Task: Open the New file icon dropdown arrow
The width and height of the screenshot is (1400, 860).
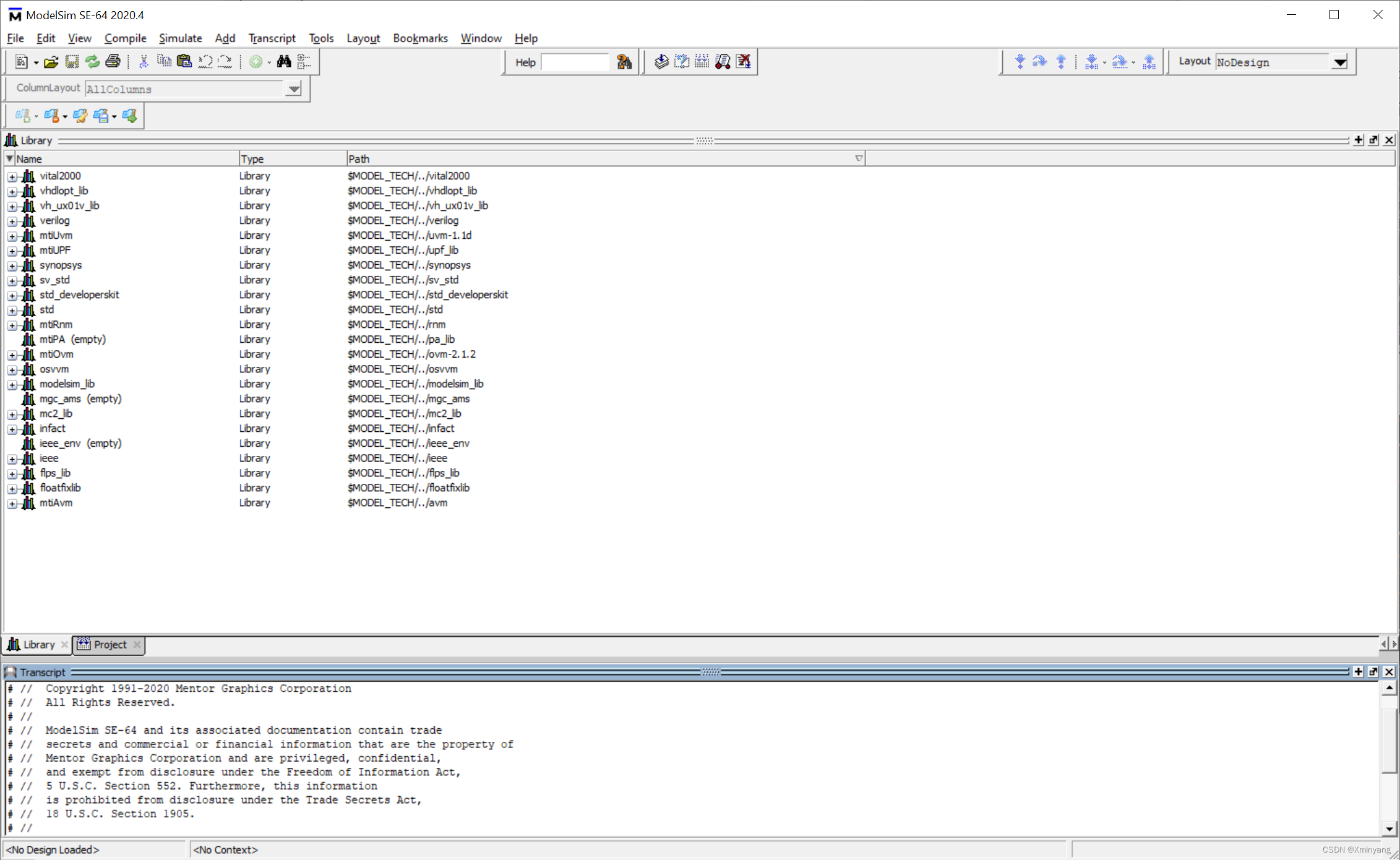Action: [x=36, y=62]
